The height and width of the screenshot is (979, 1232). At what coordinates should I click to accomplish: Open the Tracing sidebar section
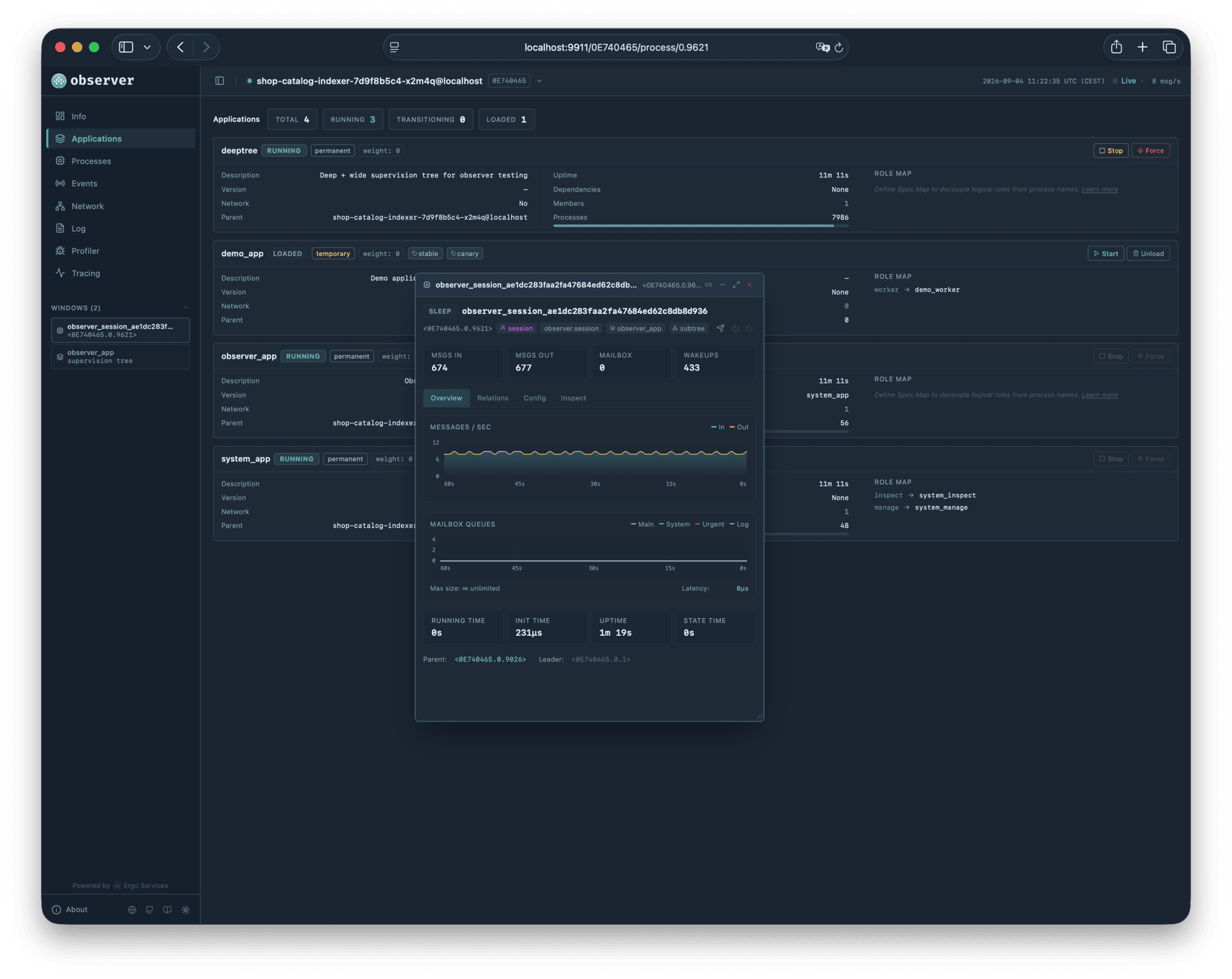click(x=85, y=274)
